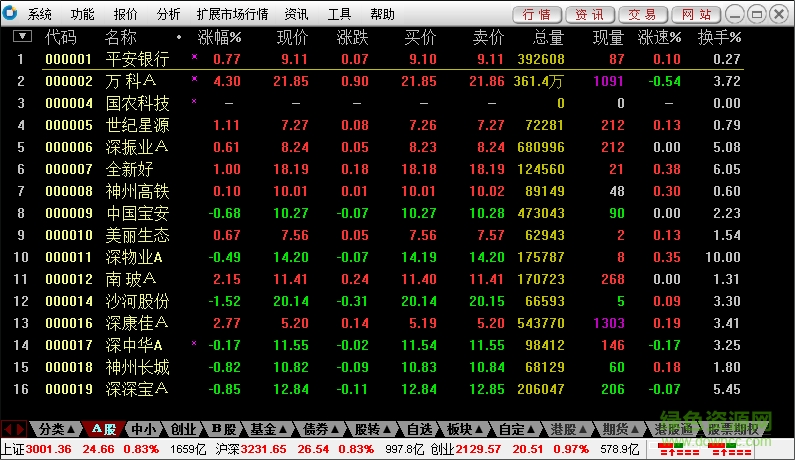The image size is (795, 460).
Task: Open the column selector dropdown arrow
Action: pos(22,36)
